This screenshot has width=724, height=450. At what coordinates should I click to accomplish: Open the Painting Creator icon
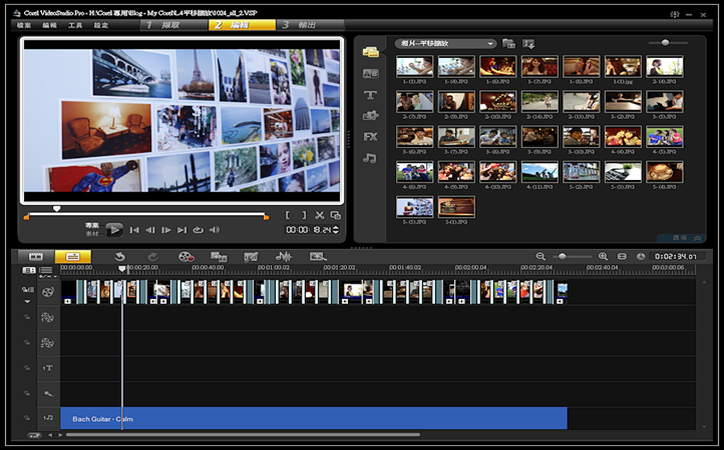pos(251,257)
